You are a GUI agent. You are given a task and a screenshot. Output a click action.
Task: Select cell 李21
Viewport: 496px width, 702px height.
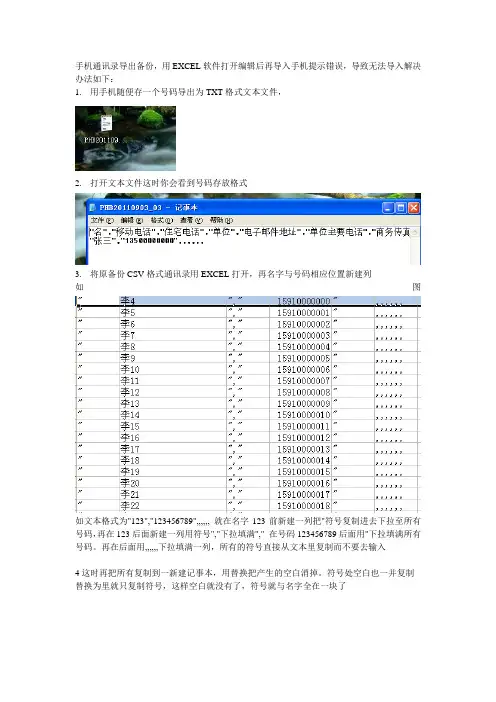pyautogui.click(x=173, y=494)
